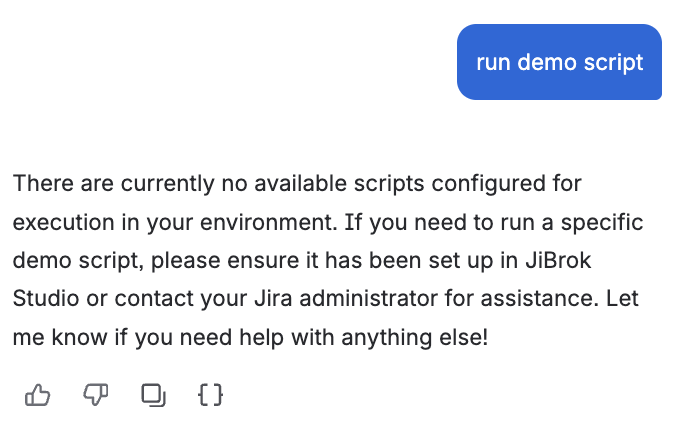Click the "run demo script" message bubble
Image resolution: width=674 pixels, height=444 pixels.
pos(559,62)
